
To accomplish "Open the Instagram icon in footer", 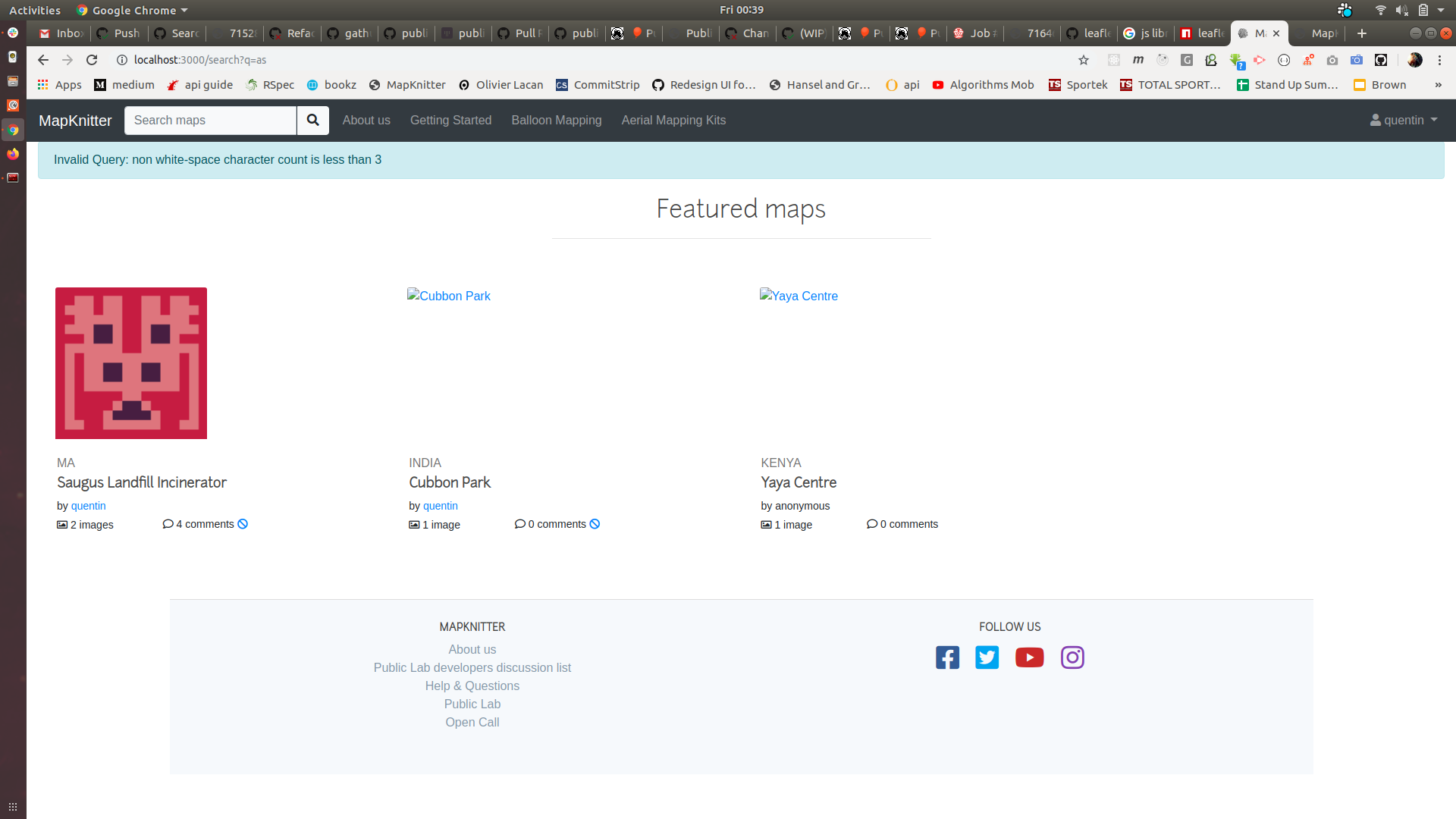I will click(x=1072, y=657).
